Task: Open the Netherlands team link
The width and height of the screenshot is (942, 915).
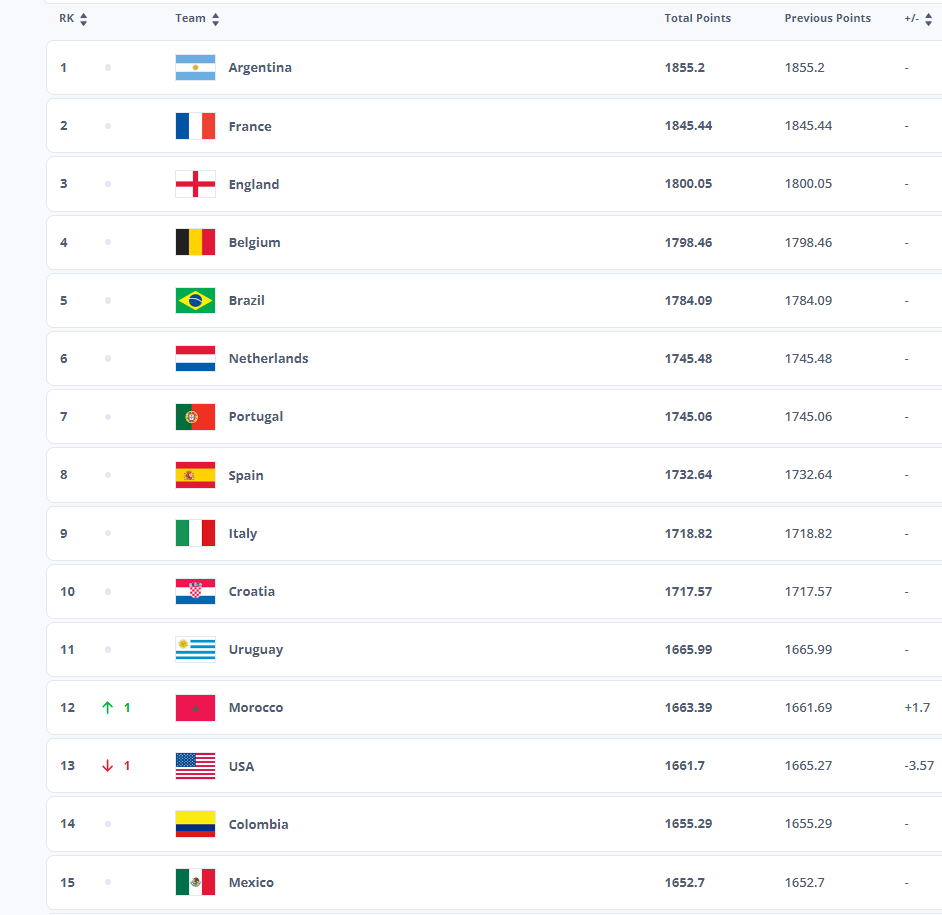Action: point(268,358)
